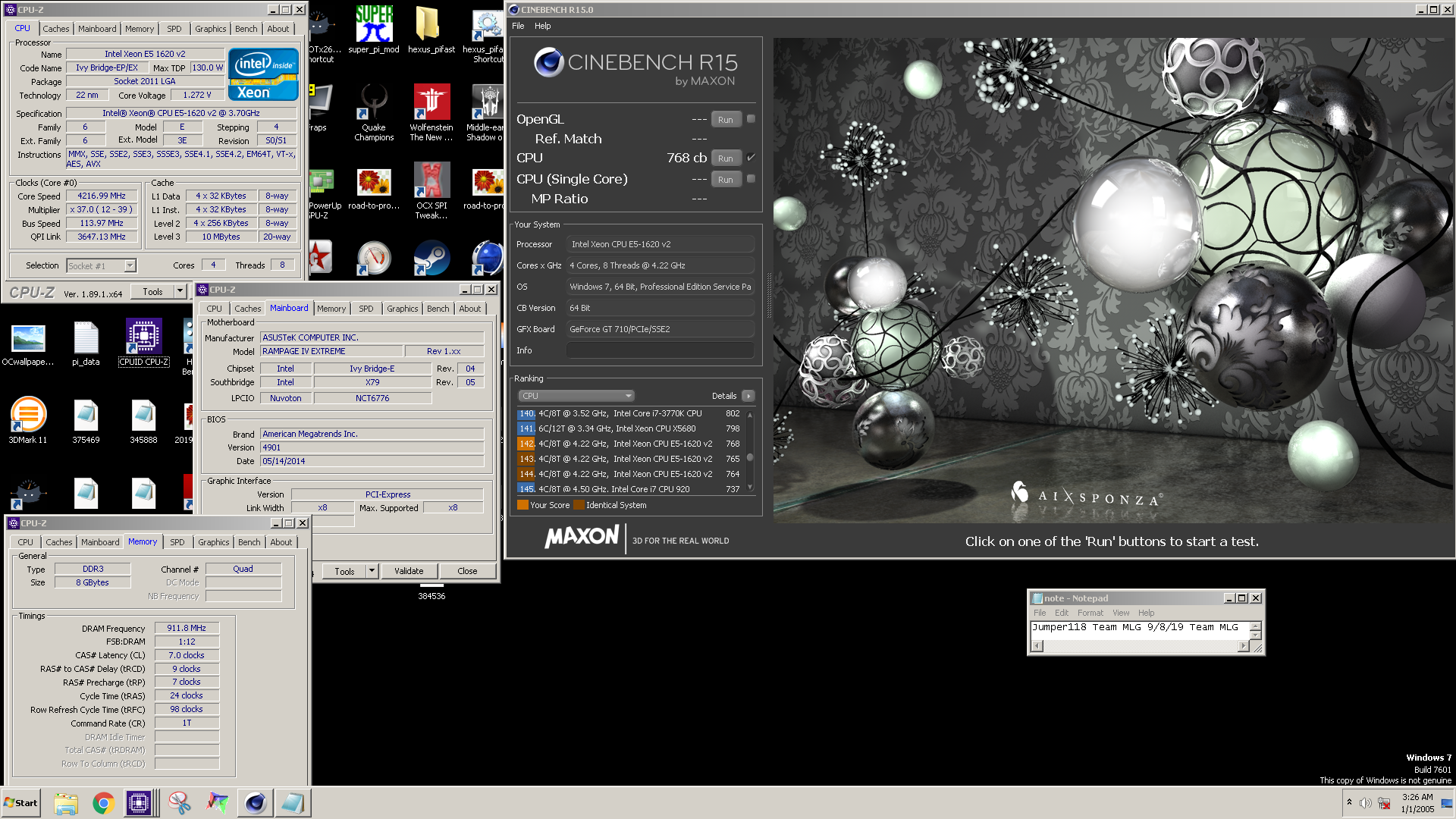
Task: Open hexus_pifast folder icon
Action: (431, 30)
